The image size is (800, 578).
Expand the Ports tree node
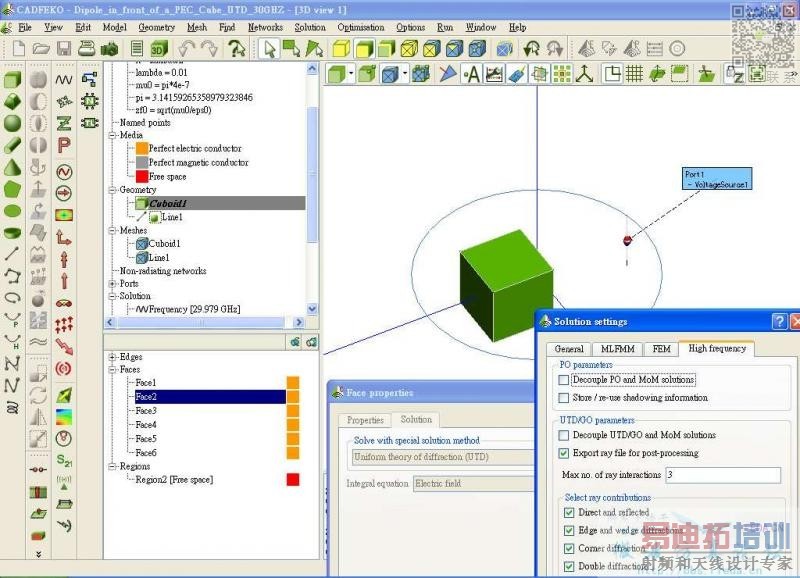pyautogui.click(x=112, y=284)
